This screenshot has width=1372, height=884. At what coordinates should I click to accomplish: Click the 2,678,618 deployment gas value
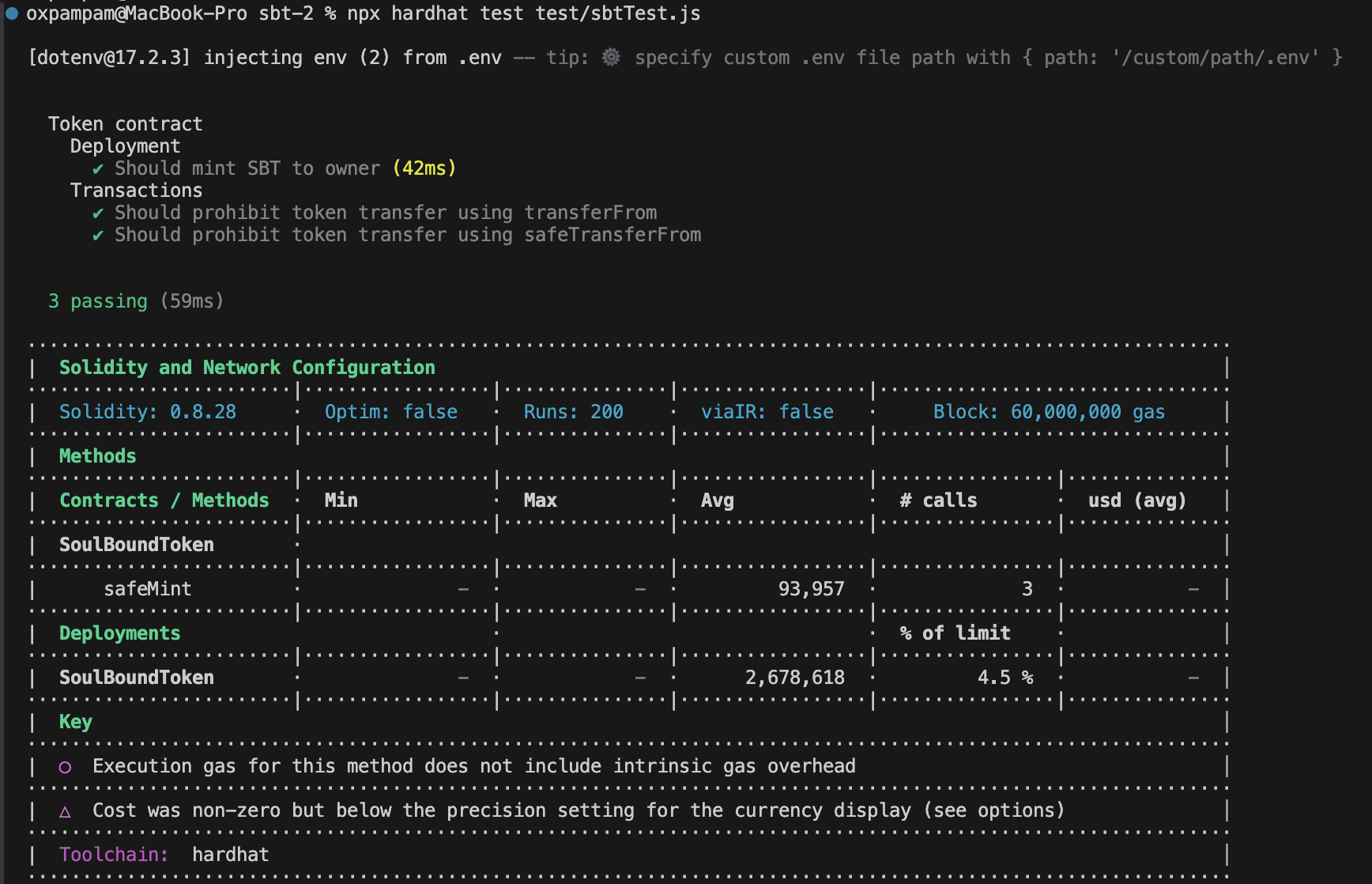(794, 678)
